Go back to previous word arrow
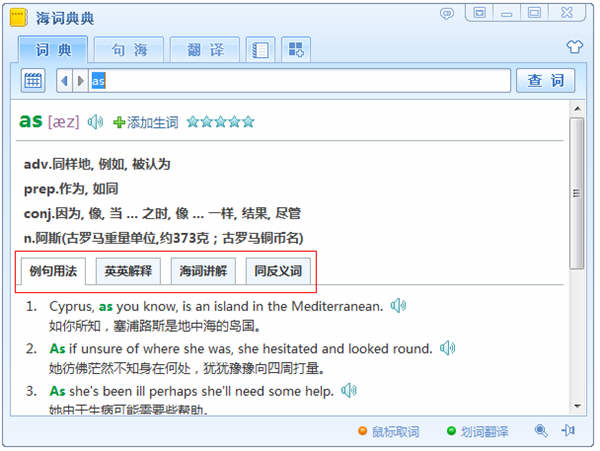 pyautogui.click(x=64, y=81)
